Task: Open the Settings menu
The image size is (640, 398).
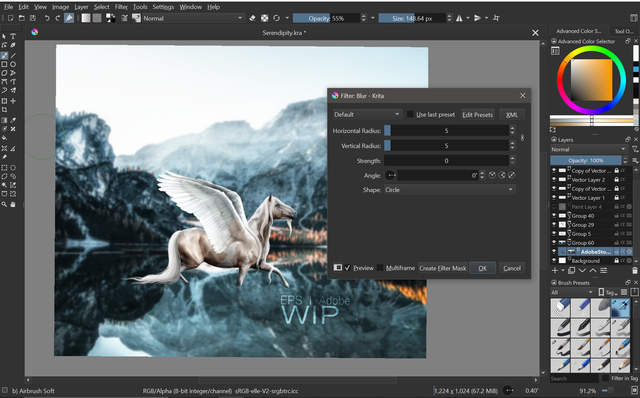Action: pos(163,7)
